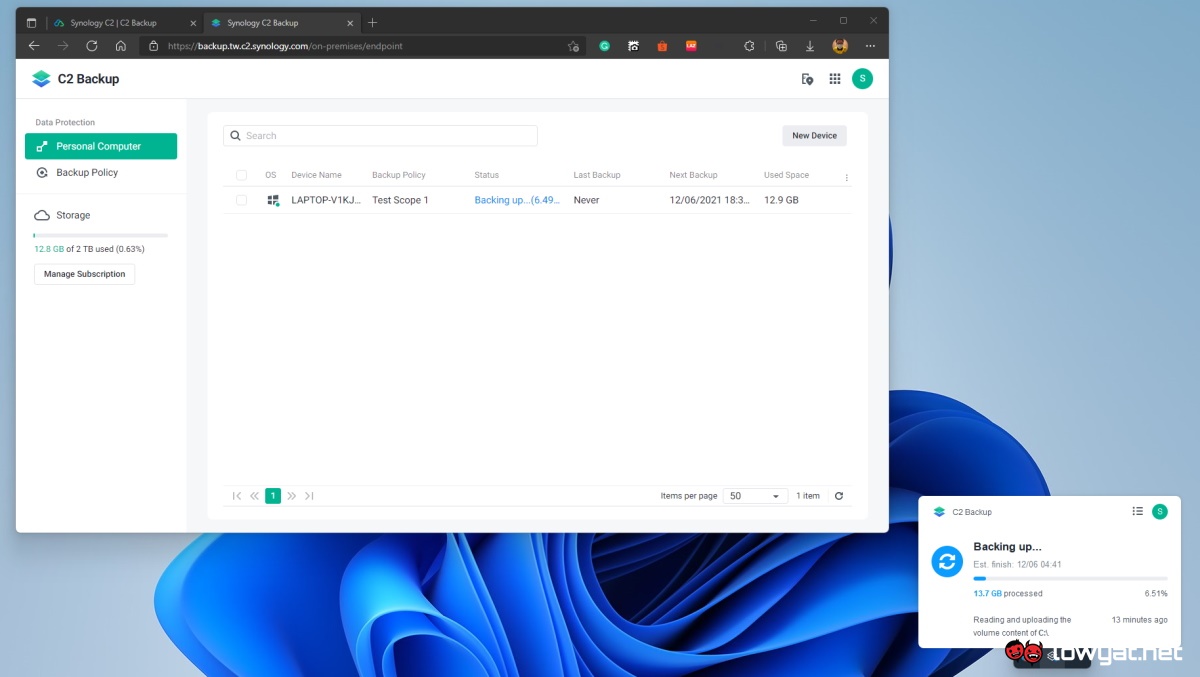This screenshot has width=1200, height=677.
Task: Click the 'Never' last backup cell
Action: point(586,200)
